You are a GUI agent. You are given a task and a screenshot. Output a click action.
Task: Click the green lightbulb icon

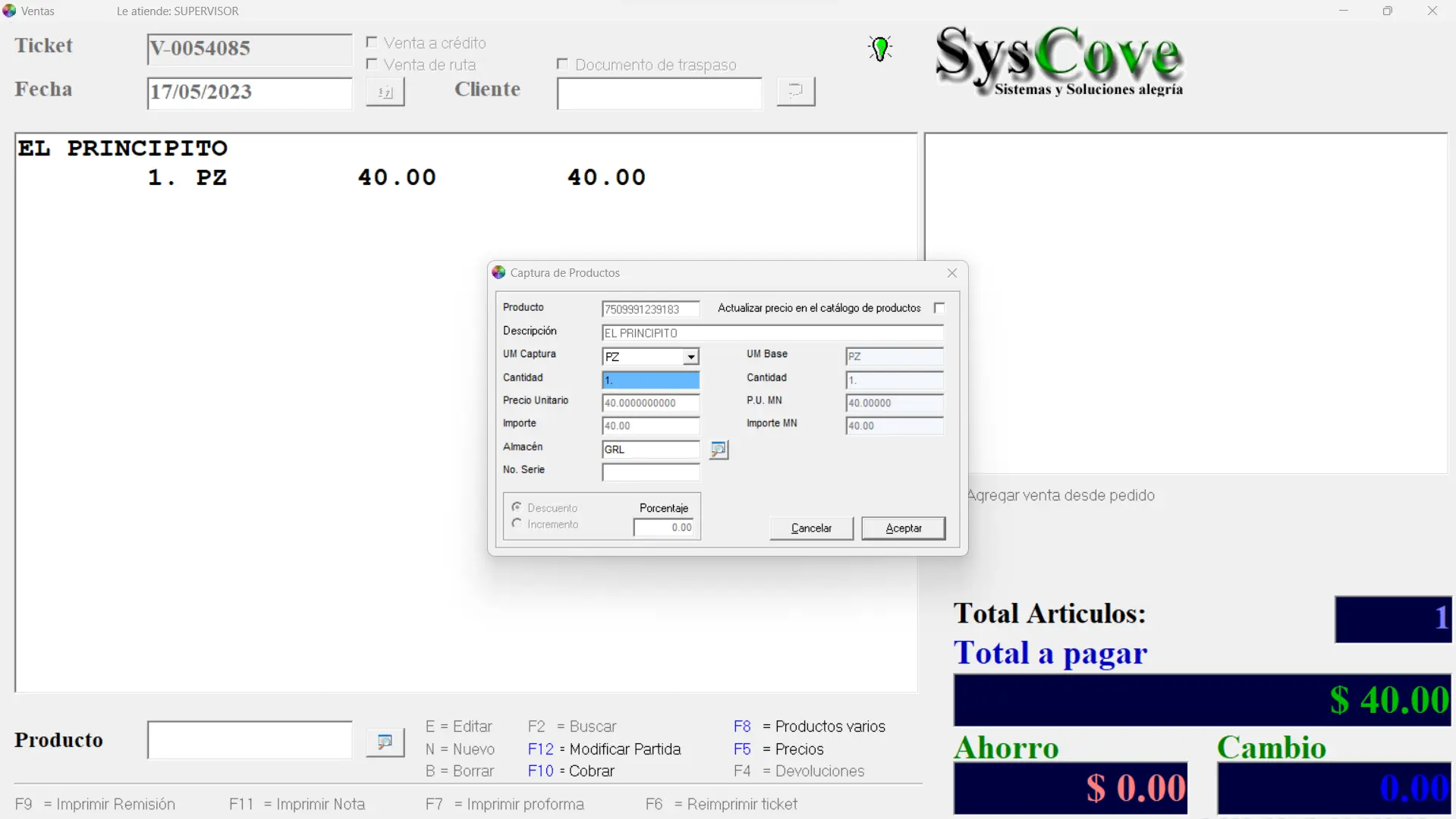(x=879, y=49)
